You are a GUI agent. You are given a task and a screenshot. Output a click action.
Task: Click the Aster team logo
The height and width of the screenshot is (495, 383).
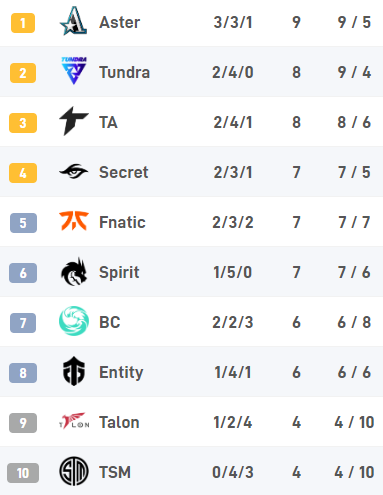(74, 21)
